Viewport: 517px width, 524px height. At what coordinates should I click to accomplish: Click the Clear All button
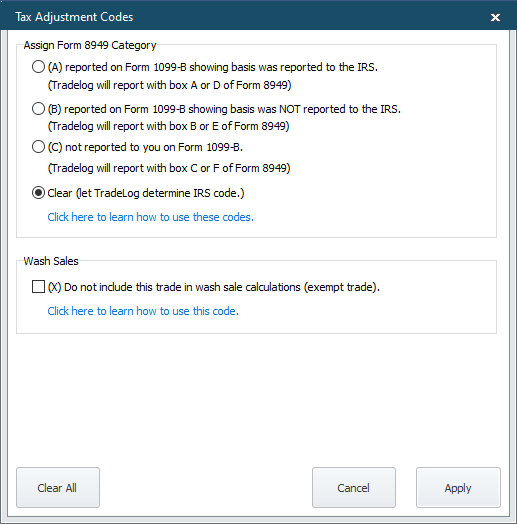pos(58,488)
